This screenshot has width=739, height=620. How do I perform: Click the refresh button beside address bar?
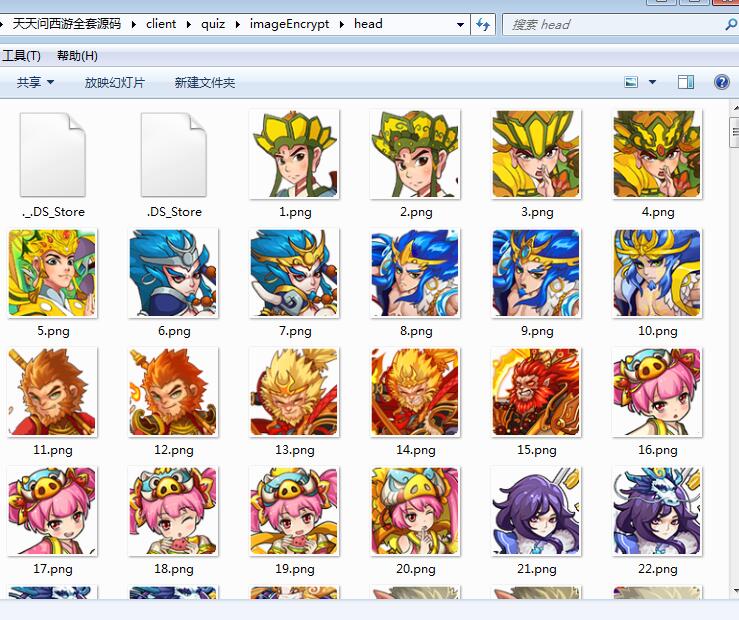[484, 24]
